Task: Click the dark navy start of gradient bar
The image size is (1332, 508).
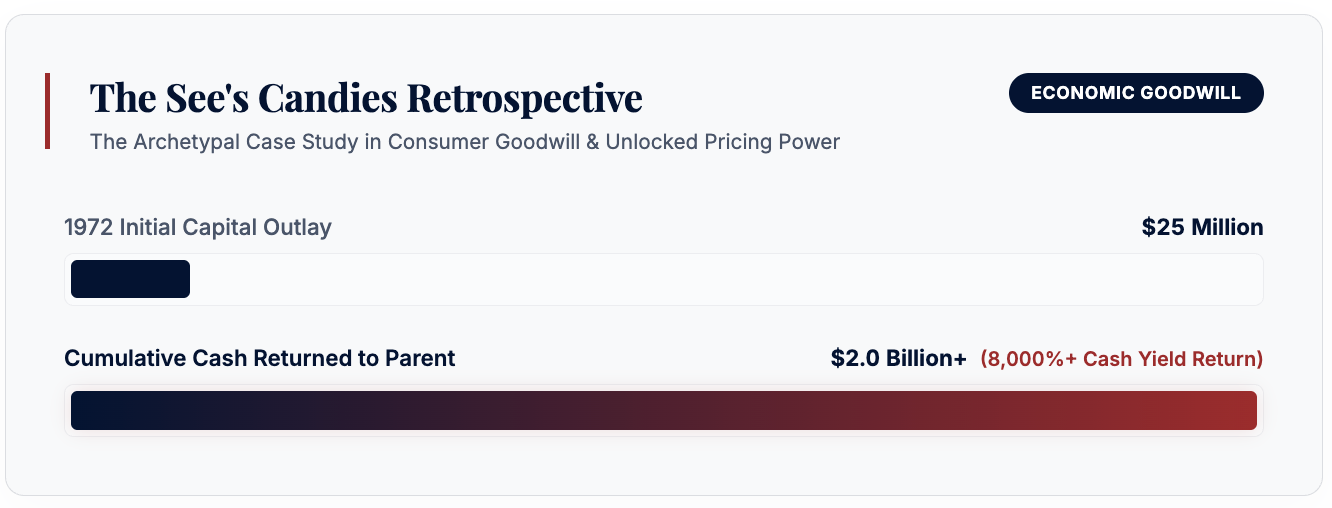Action: tap(100, 410)
